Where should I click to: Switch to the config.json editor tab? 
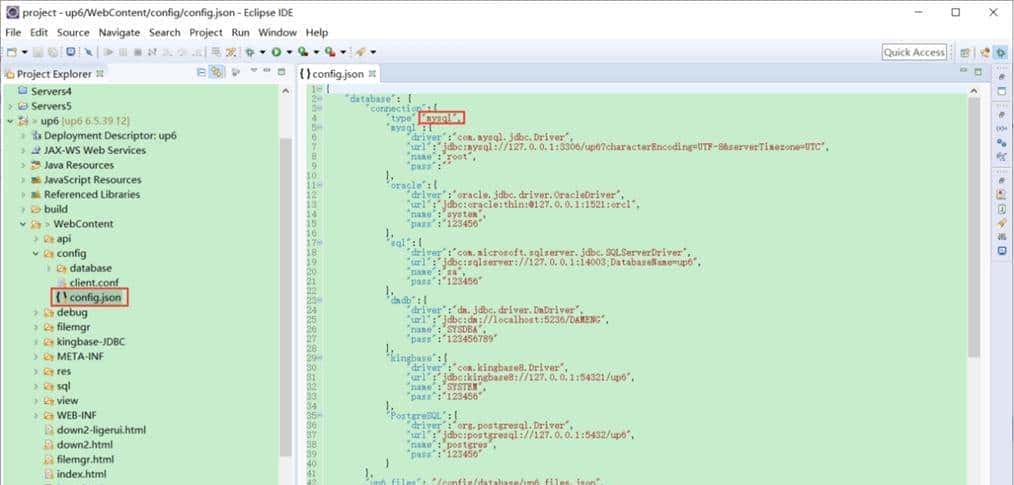(338, 73)
